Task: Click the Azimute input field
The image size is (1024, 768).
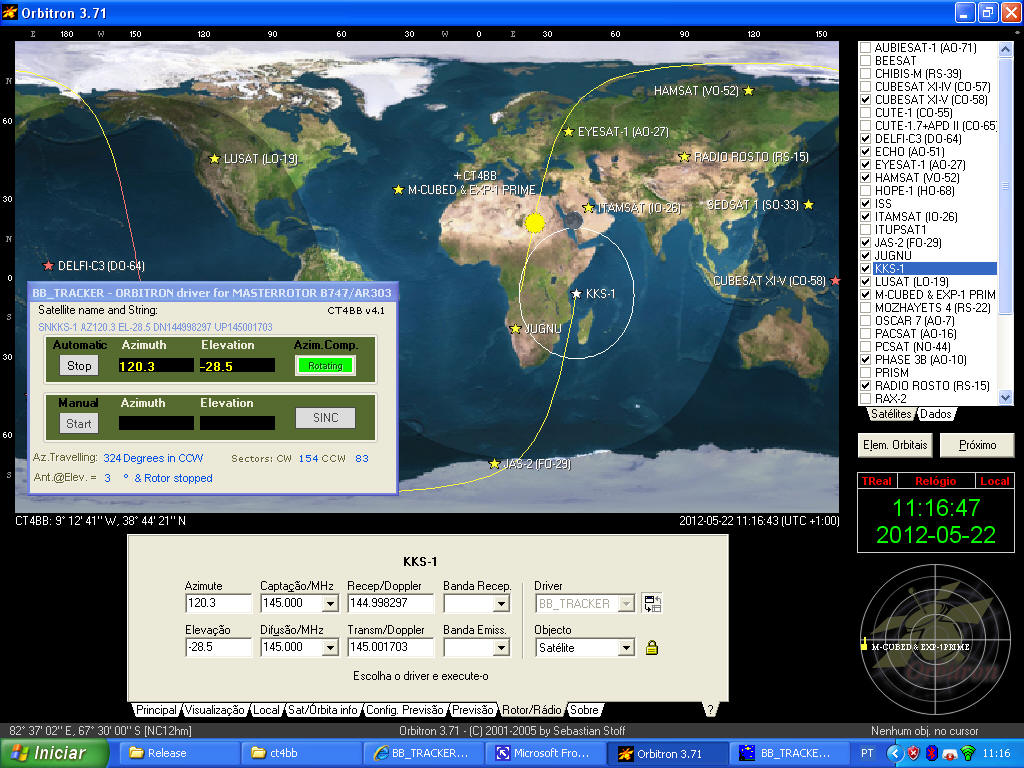Action: coord(218,603)
